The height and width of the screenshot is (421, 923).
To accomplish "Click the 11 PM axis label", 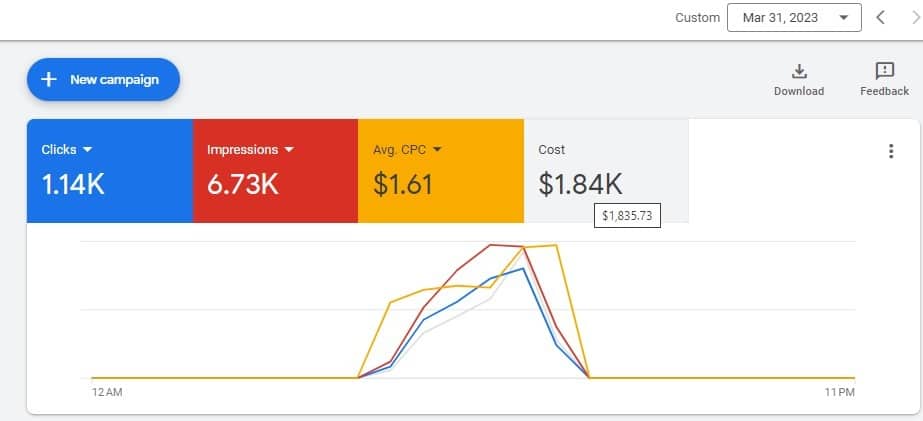I will pos(840,393).
